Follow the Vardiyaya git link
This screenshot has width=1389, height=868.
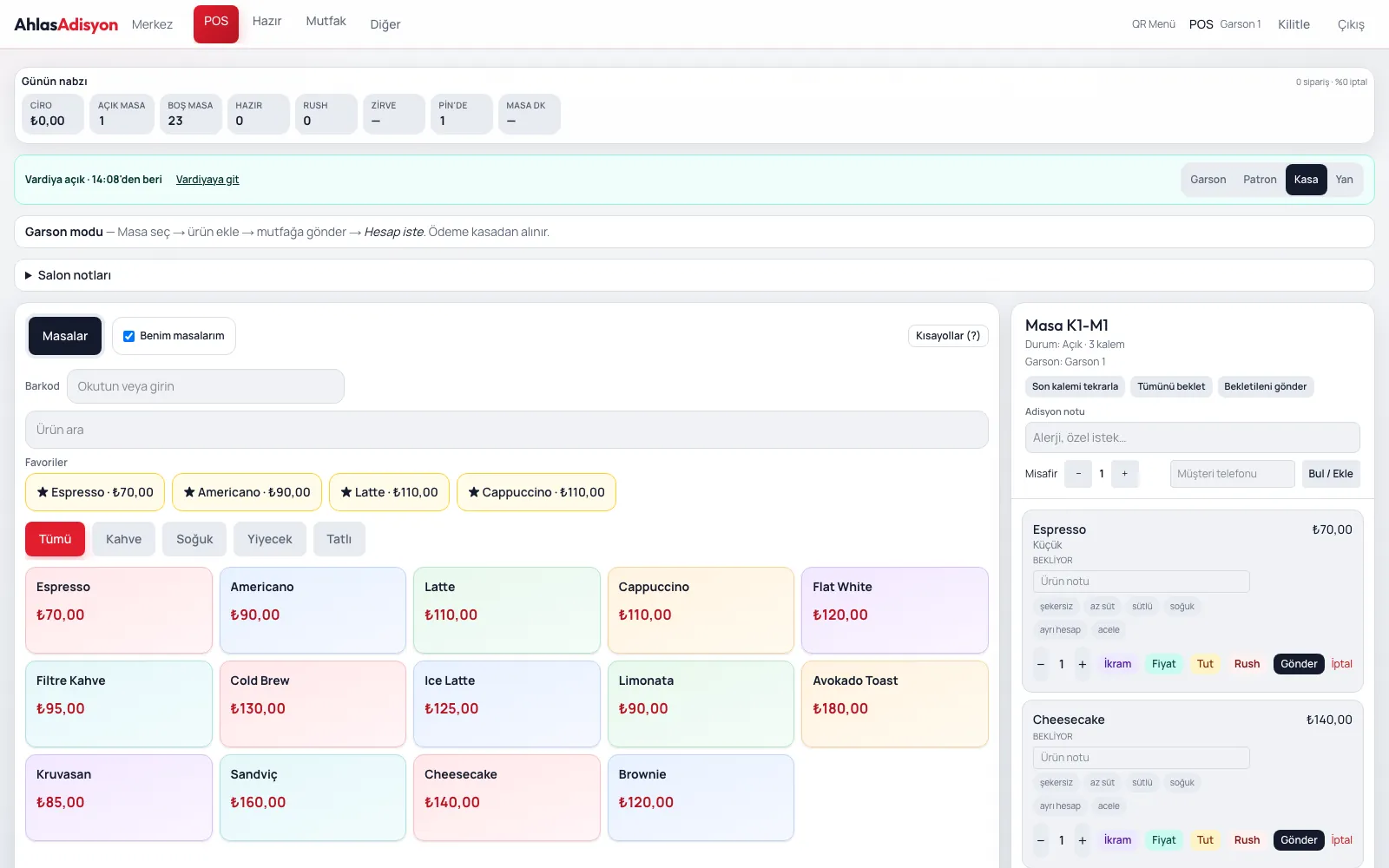[x=207, y=180]
